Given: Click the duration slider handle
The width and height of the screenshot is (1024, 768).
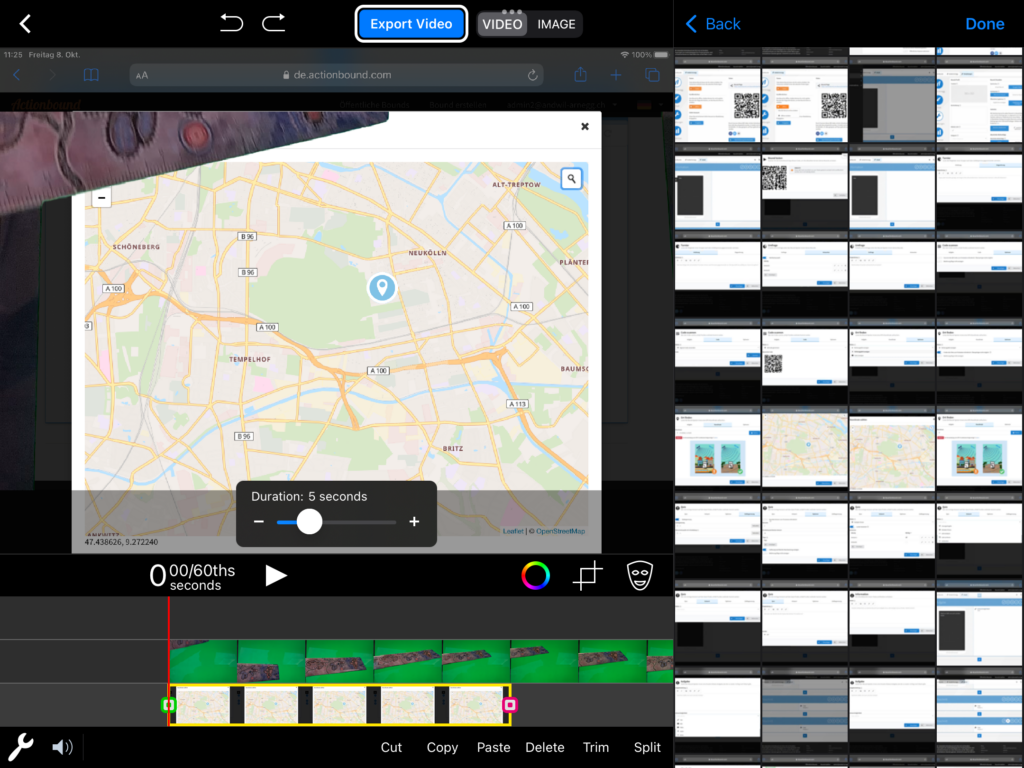Looking at the screenshot, I should coord(310,522).
